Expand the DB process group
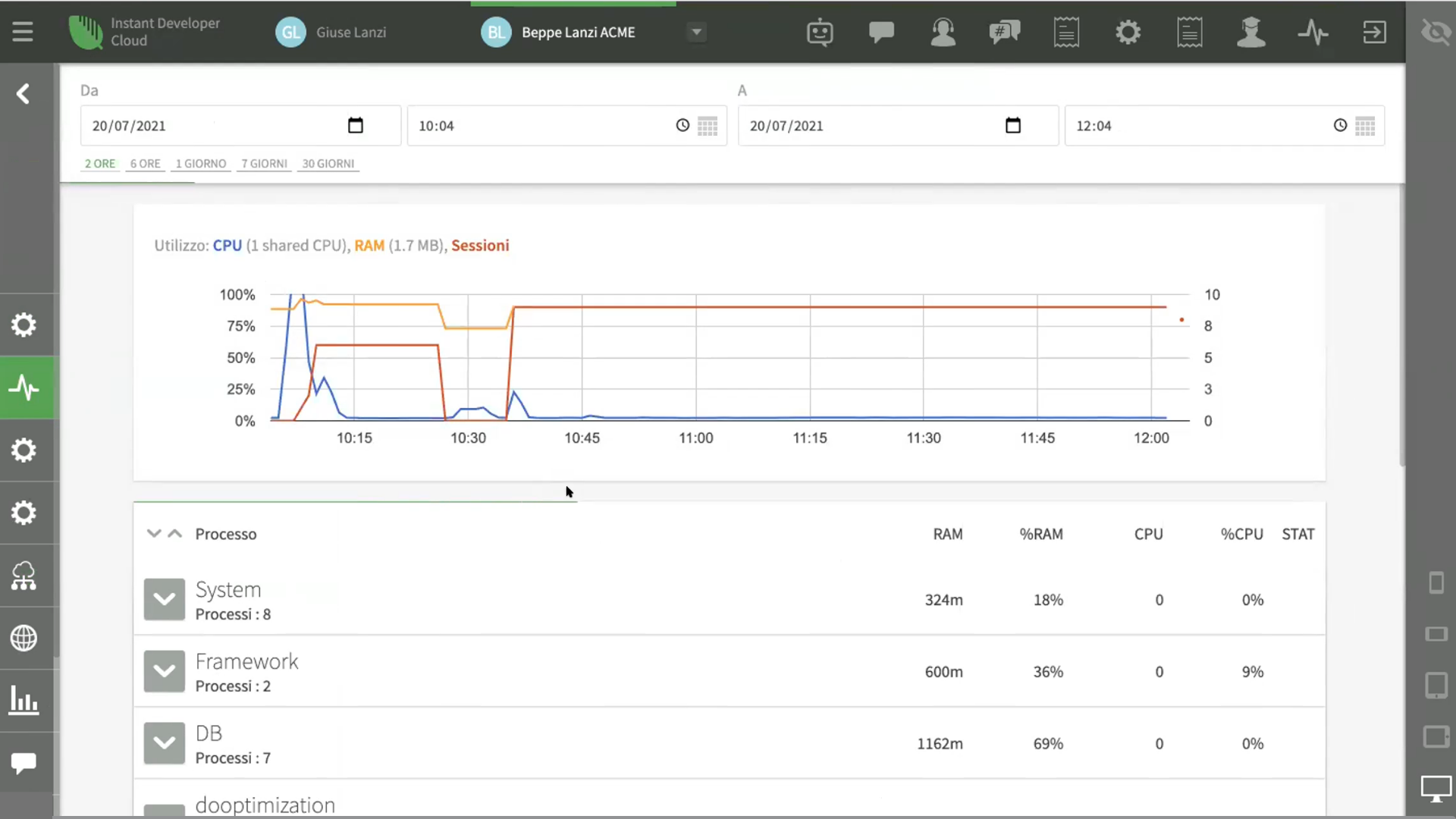This screenshot has width=1456, height=819. 164,743
